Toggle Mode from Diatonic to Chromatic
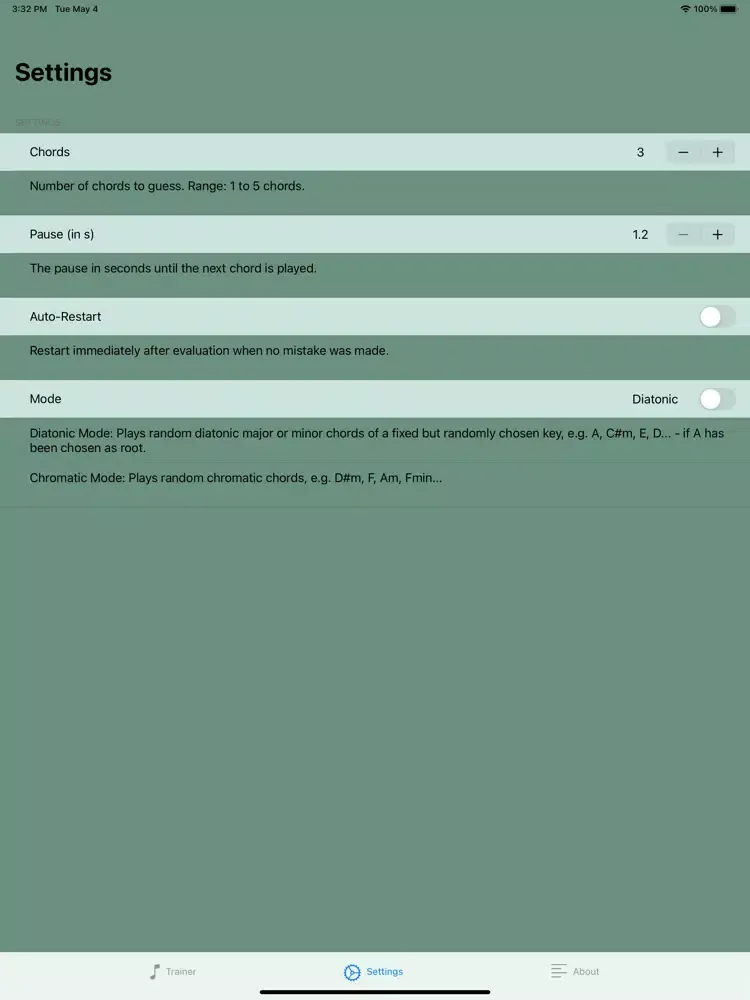 pos(717,399)
